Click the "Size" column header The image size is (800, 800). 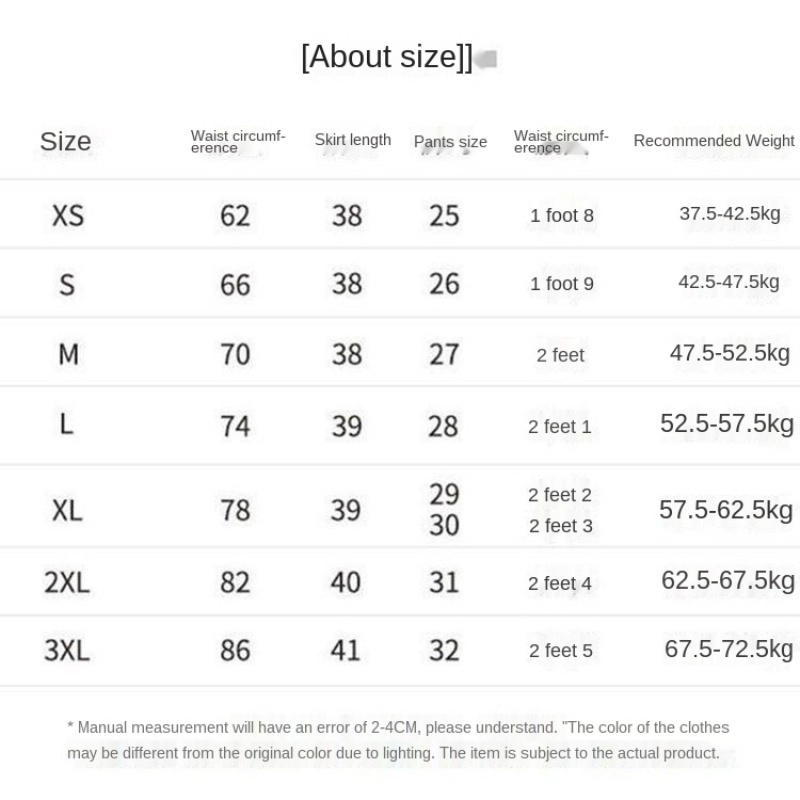(65, 141)
